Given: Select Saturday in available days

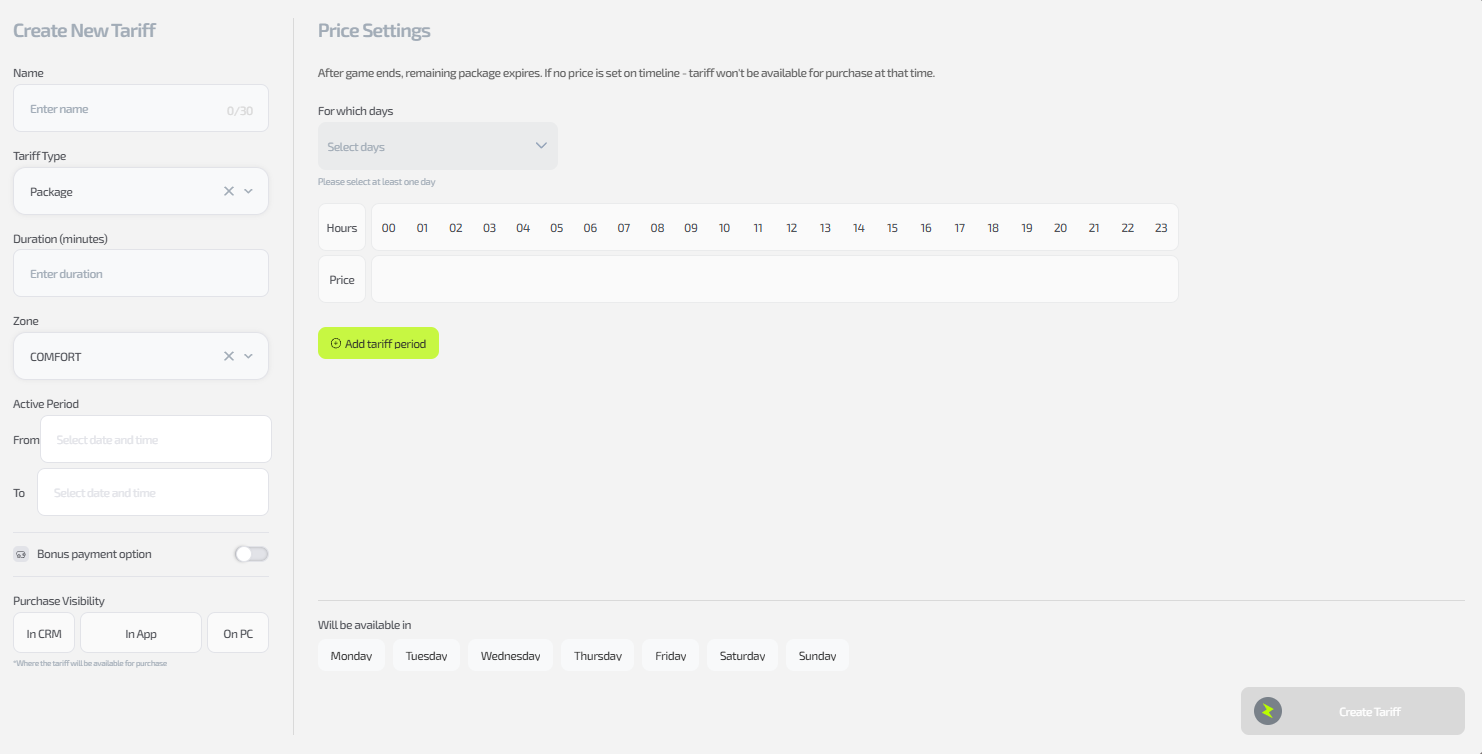Looking at the screenshot, I should pos(742,656).
